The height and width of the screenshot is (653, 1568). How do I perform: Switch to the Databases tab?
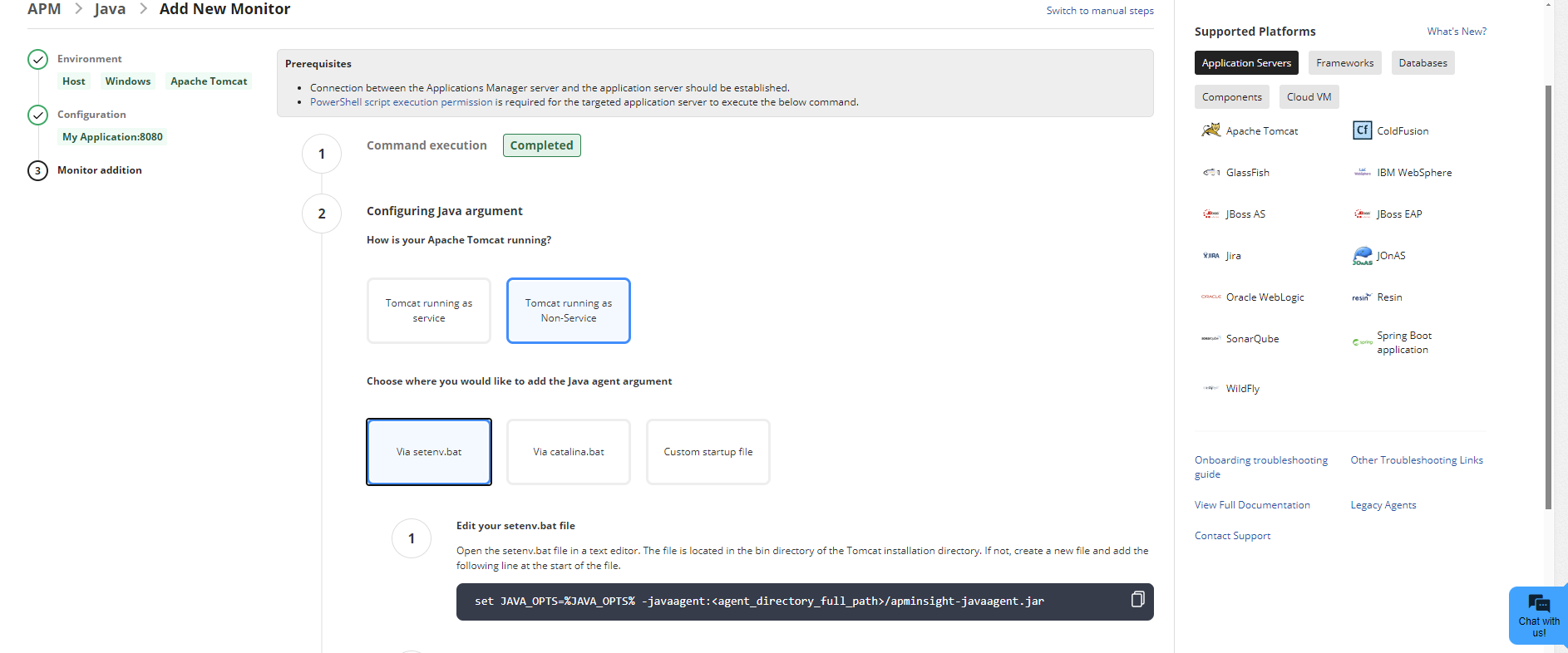coord(1423,63)
